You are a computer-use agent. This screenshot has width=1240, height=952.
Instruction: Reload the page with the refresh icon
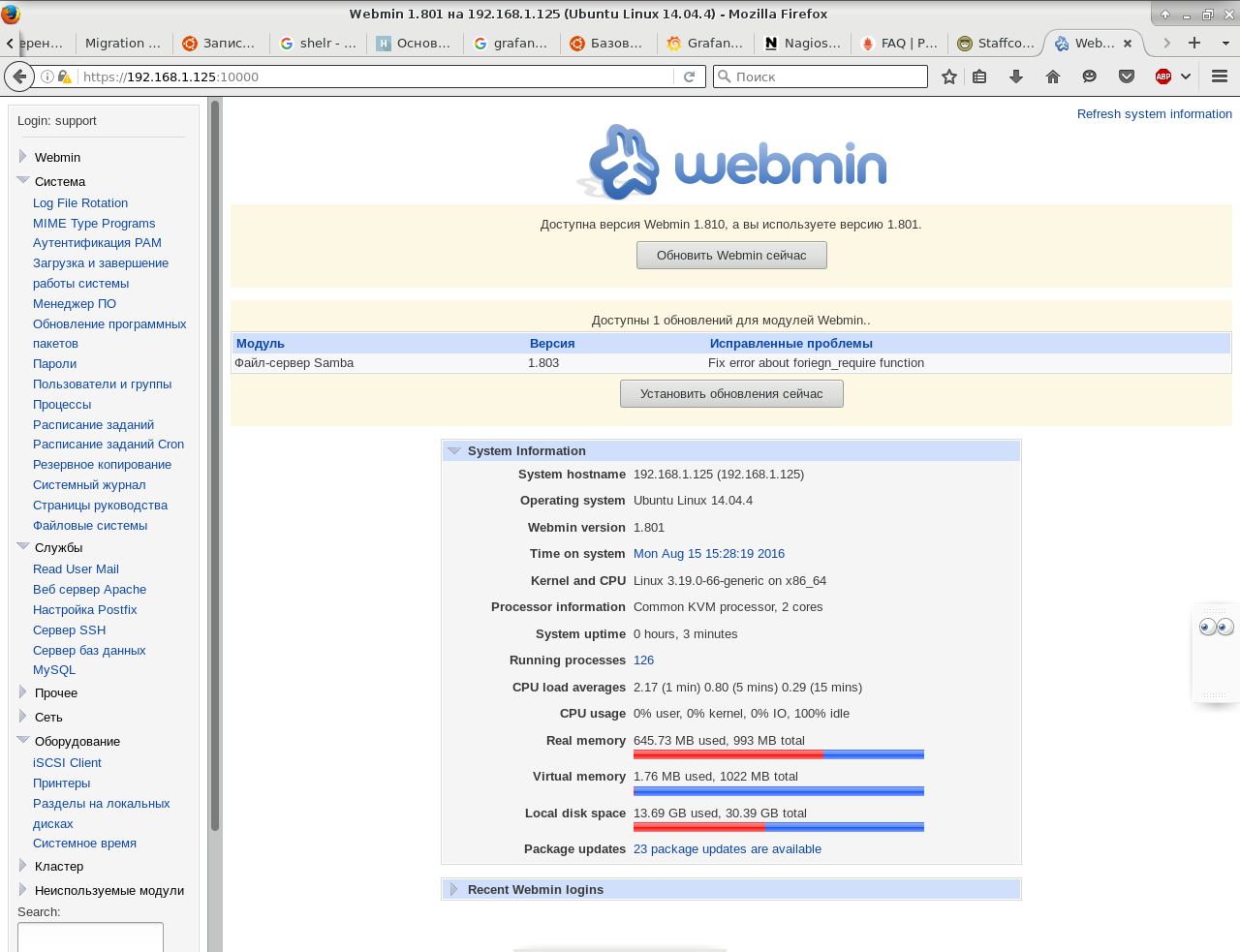(x=689, y=75)
